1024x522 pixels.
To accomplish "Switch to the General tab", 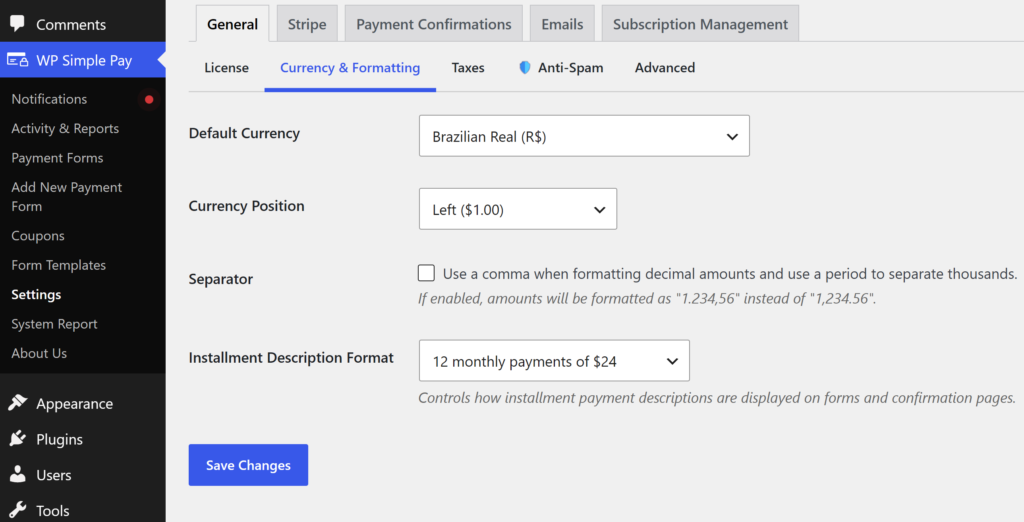I will (x=232, y=24).
